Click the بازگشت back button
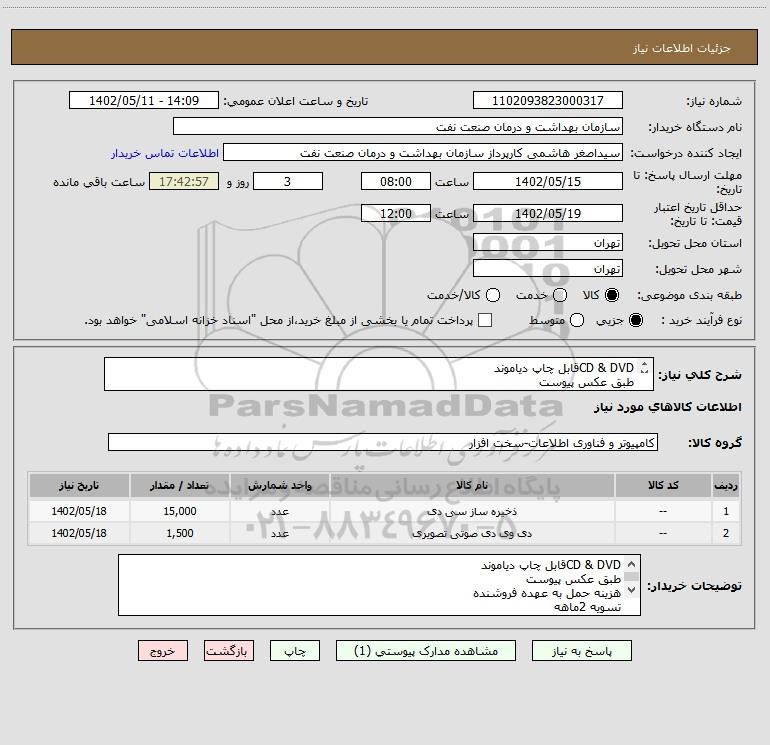This screenshot has width=770, height=745. click(229, 651)
